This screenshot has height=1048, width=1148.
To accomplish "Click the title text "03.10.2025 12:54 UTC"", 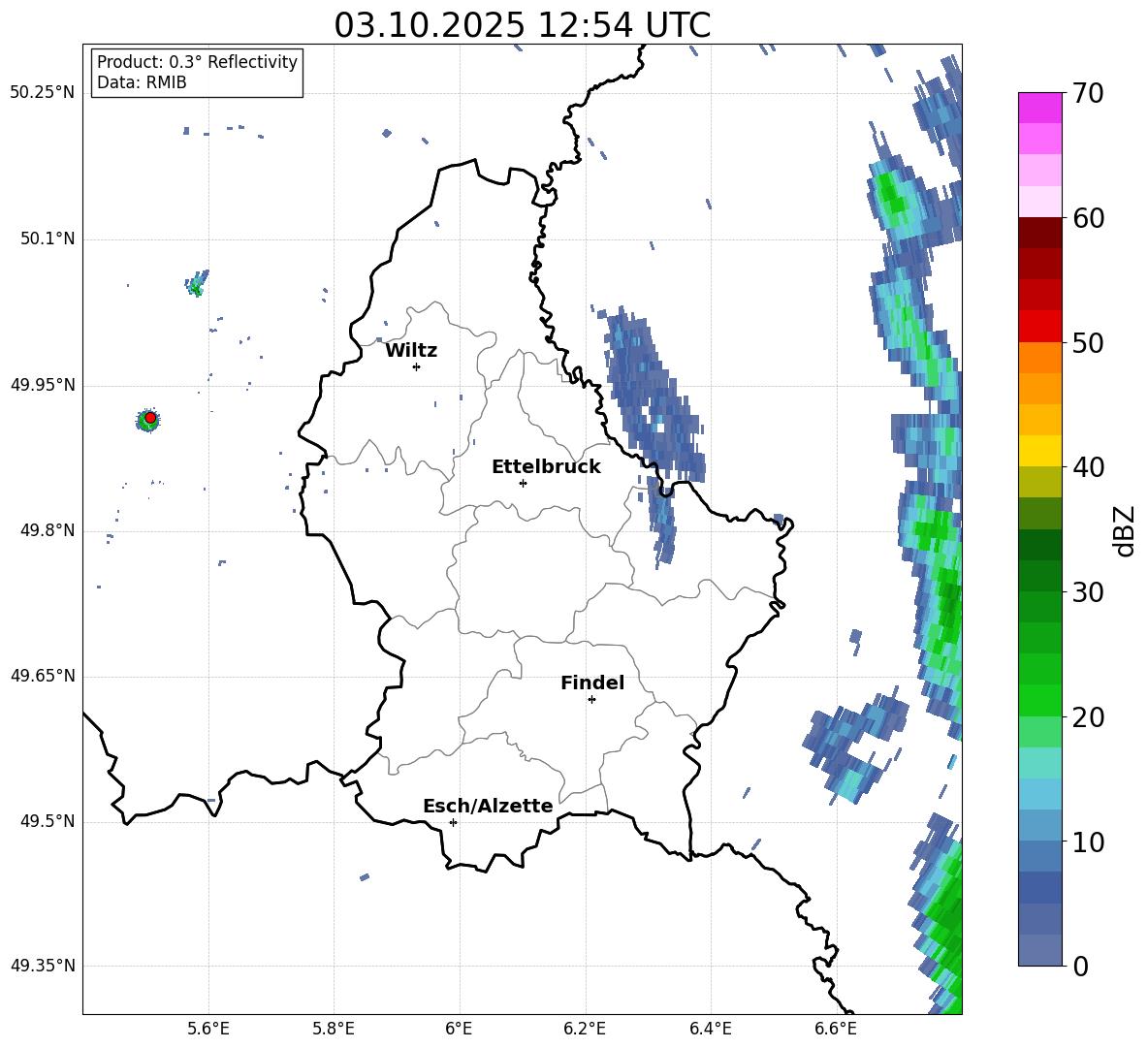I will pos(522,25).
